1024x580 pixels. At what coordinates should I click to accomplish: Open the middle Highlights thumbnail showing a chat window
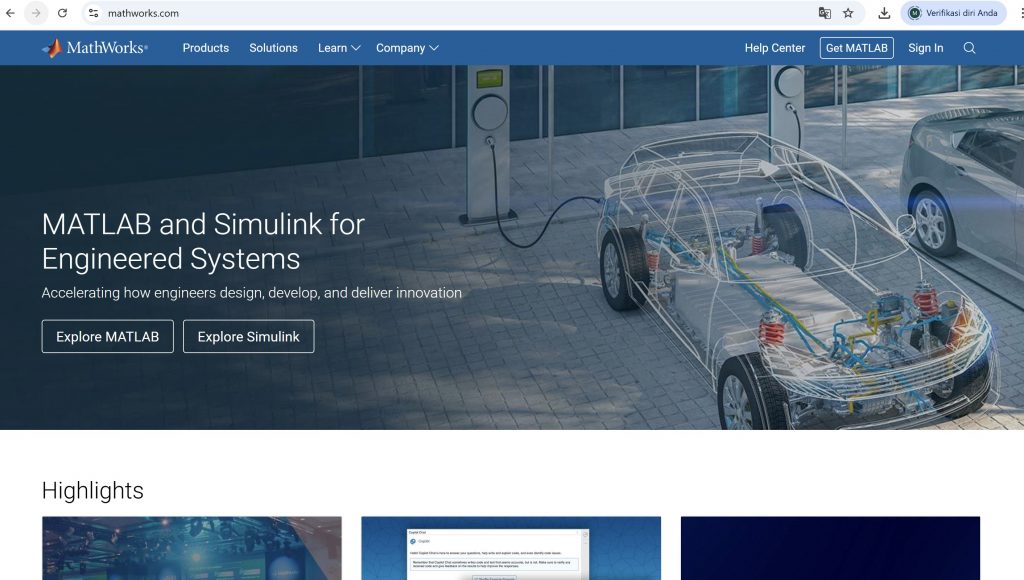point(511,548)
